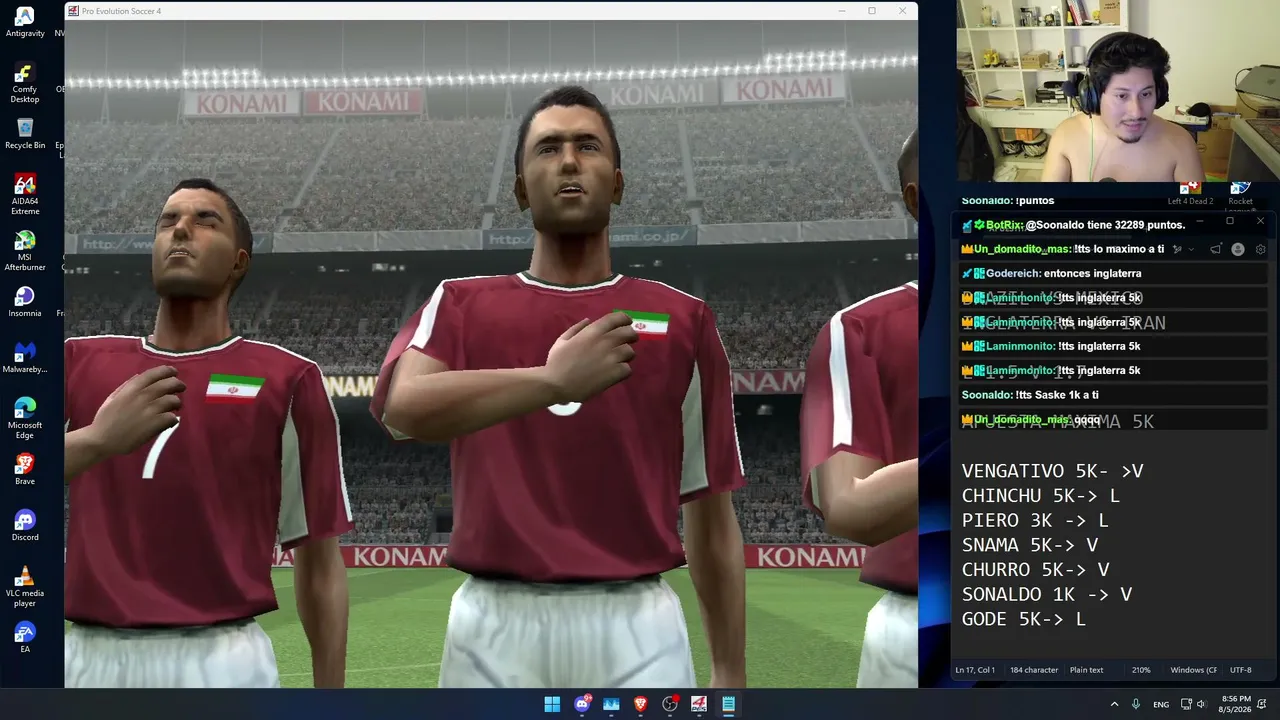Click the line 'SNAMA 5K-> V' in Notepad
The image size is (1280, 720).
click(1030, 545)
